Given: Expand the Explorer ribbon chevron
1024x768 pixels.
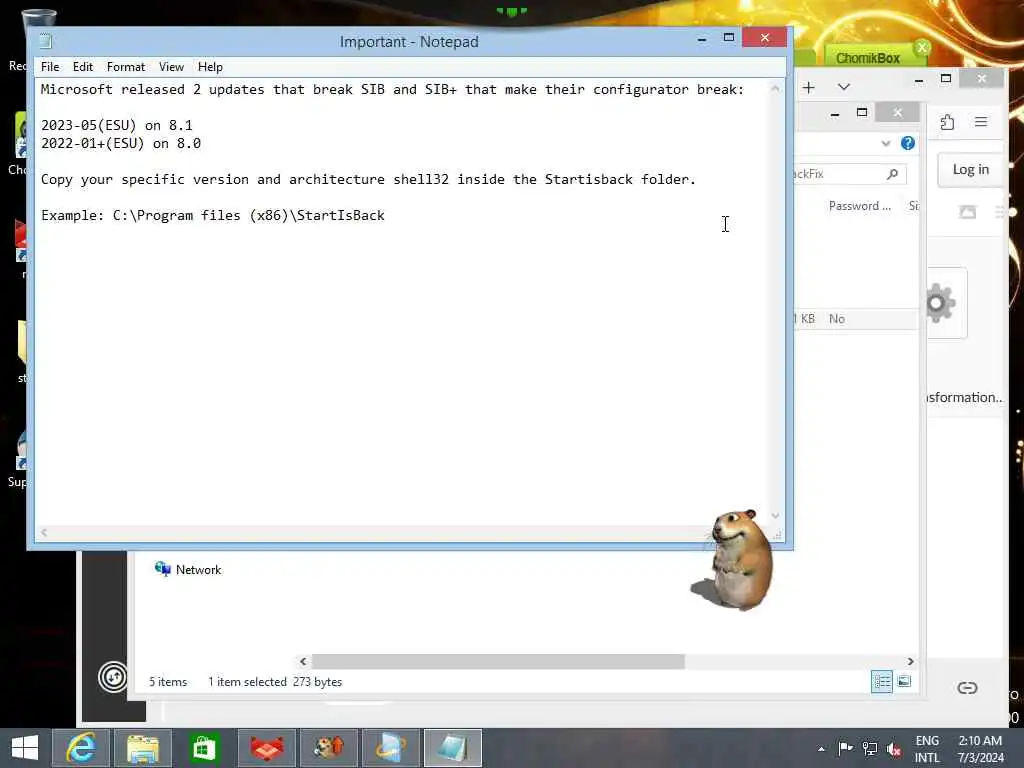Looking at the screenshot, I should click(x=886, y=143).
